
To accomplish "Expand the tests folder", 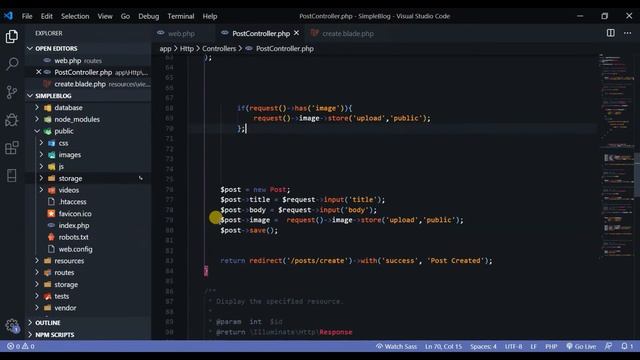I will (62, 296).
